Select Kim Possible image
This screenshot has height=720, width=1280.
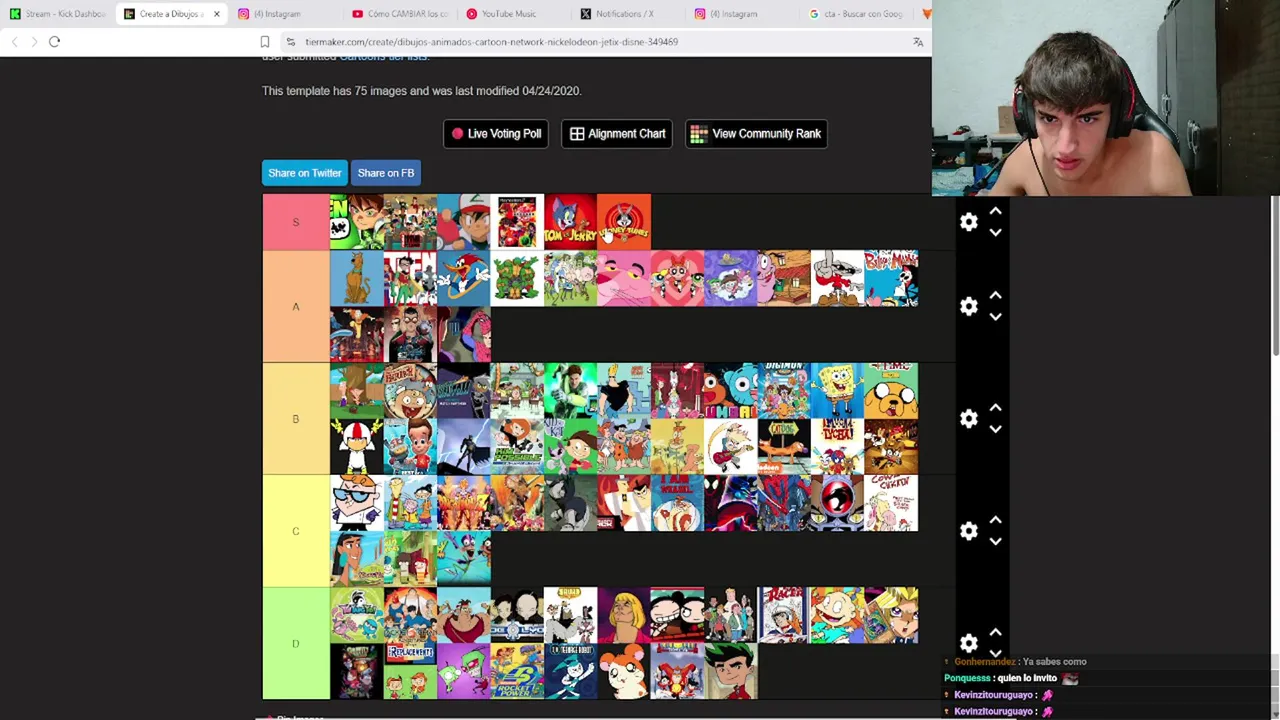pos(517,446)
